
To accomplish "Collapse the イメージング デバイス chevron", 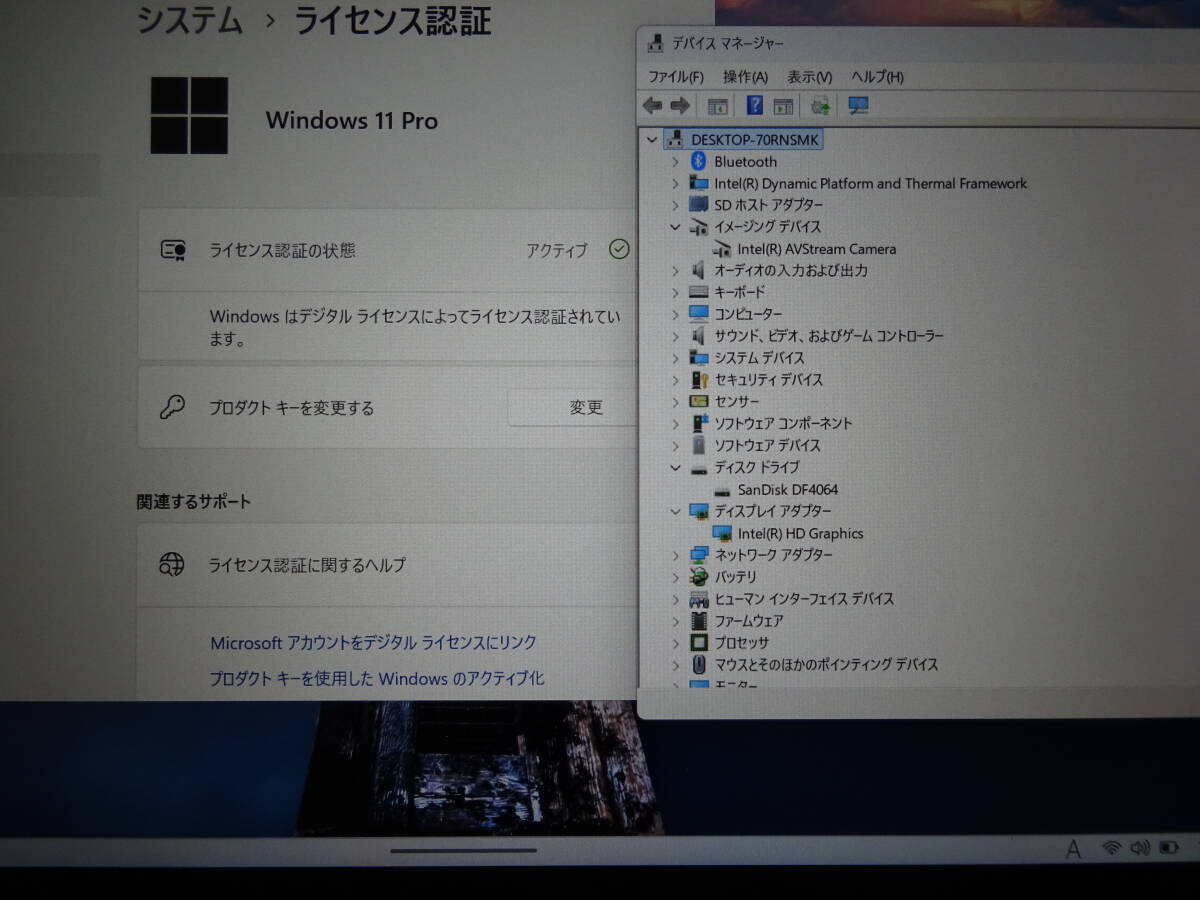I will (675, 227).
